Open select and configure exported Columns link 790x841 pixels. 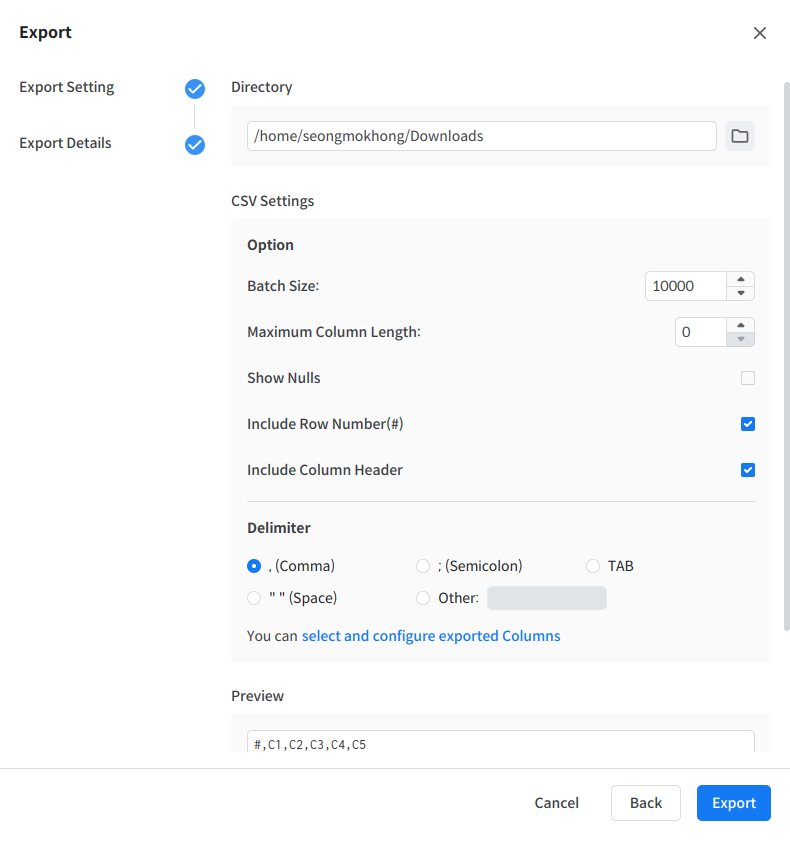click(431, 636)
